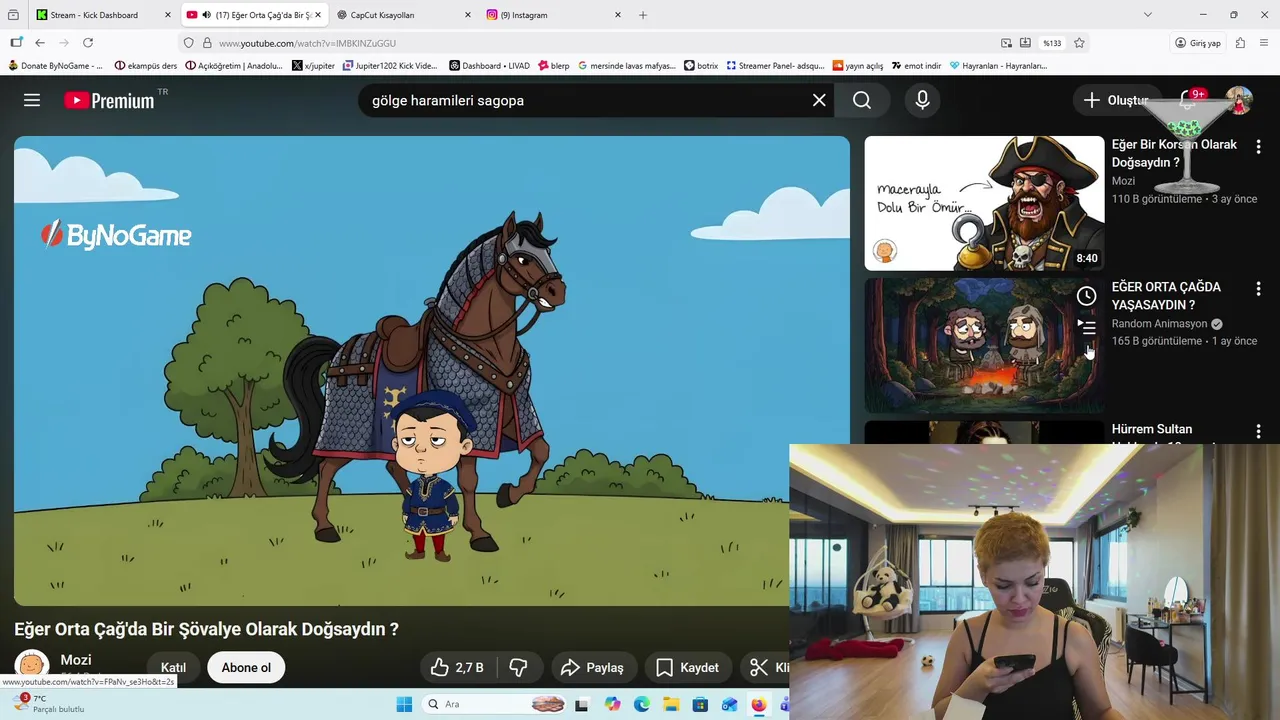The width and height of the screenshot is (1280, 720).
Task: Open the site security padlock icon
Action: [x=207, y=43]
